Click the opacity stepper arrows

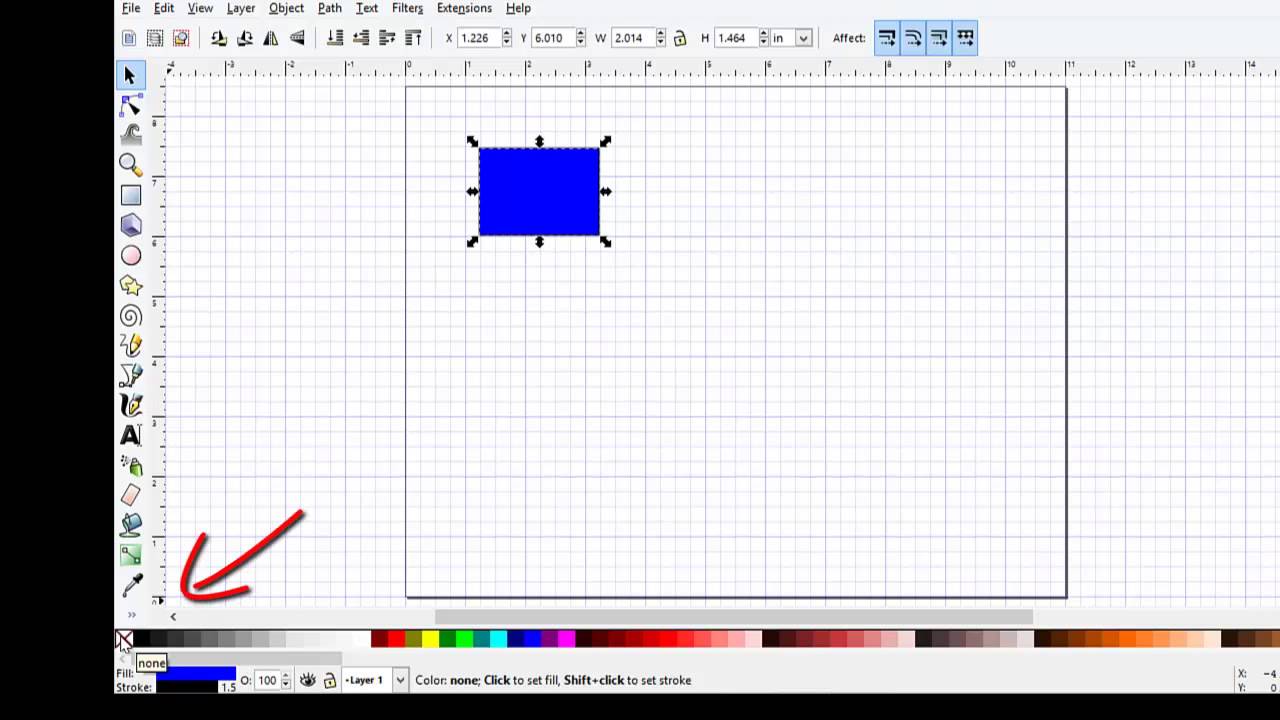(286, 680)
